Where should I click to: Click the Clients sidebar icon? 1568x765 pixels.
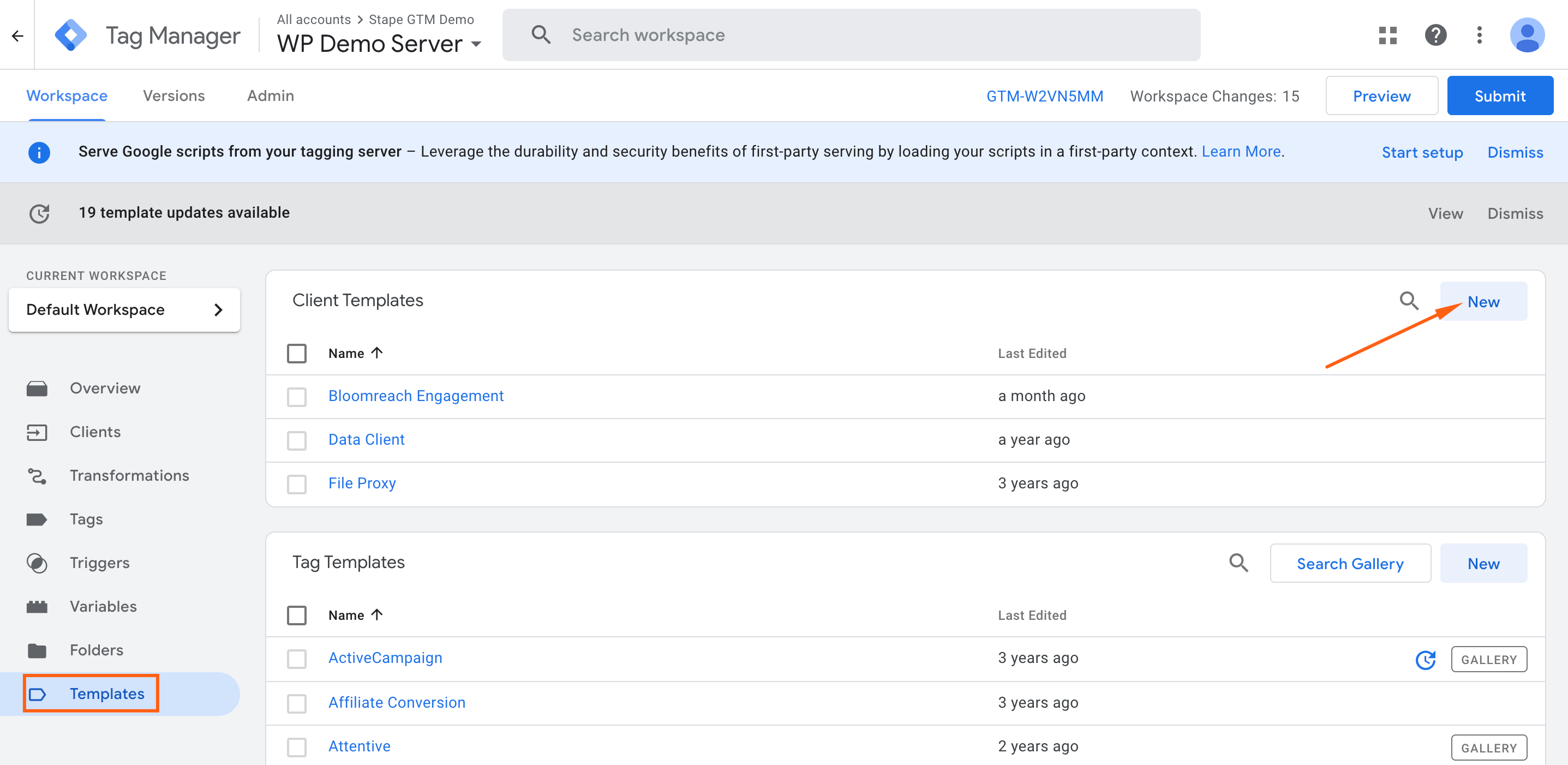pyautogui.click(x=37, y=432)
